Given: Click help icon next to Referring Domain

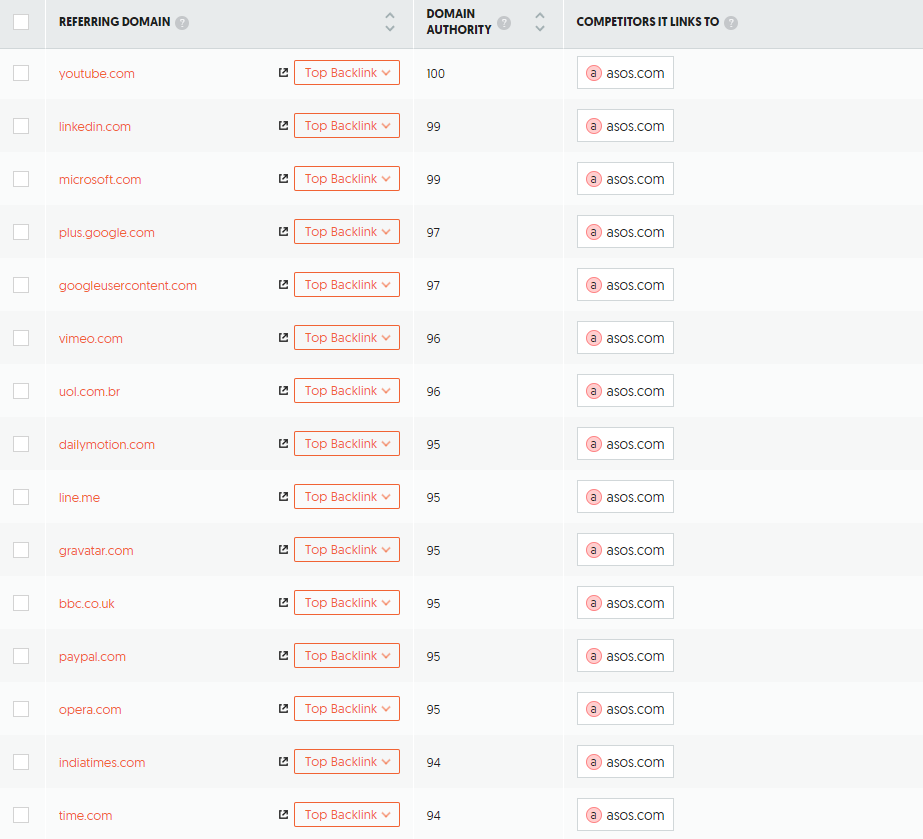Looking at the screenshot, I should tap(182, 23).
